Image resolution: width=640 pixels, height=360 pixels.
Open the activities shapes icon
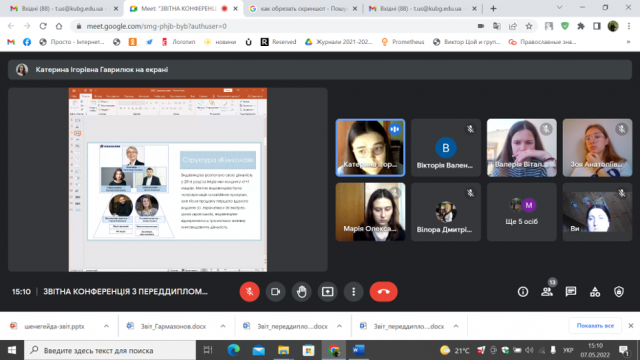pyautogui.click(x=595, y=291)
